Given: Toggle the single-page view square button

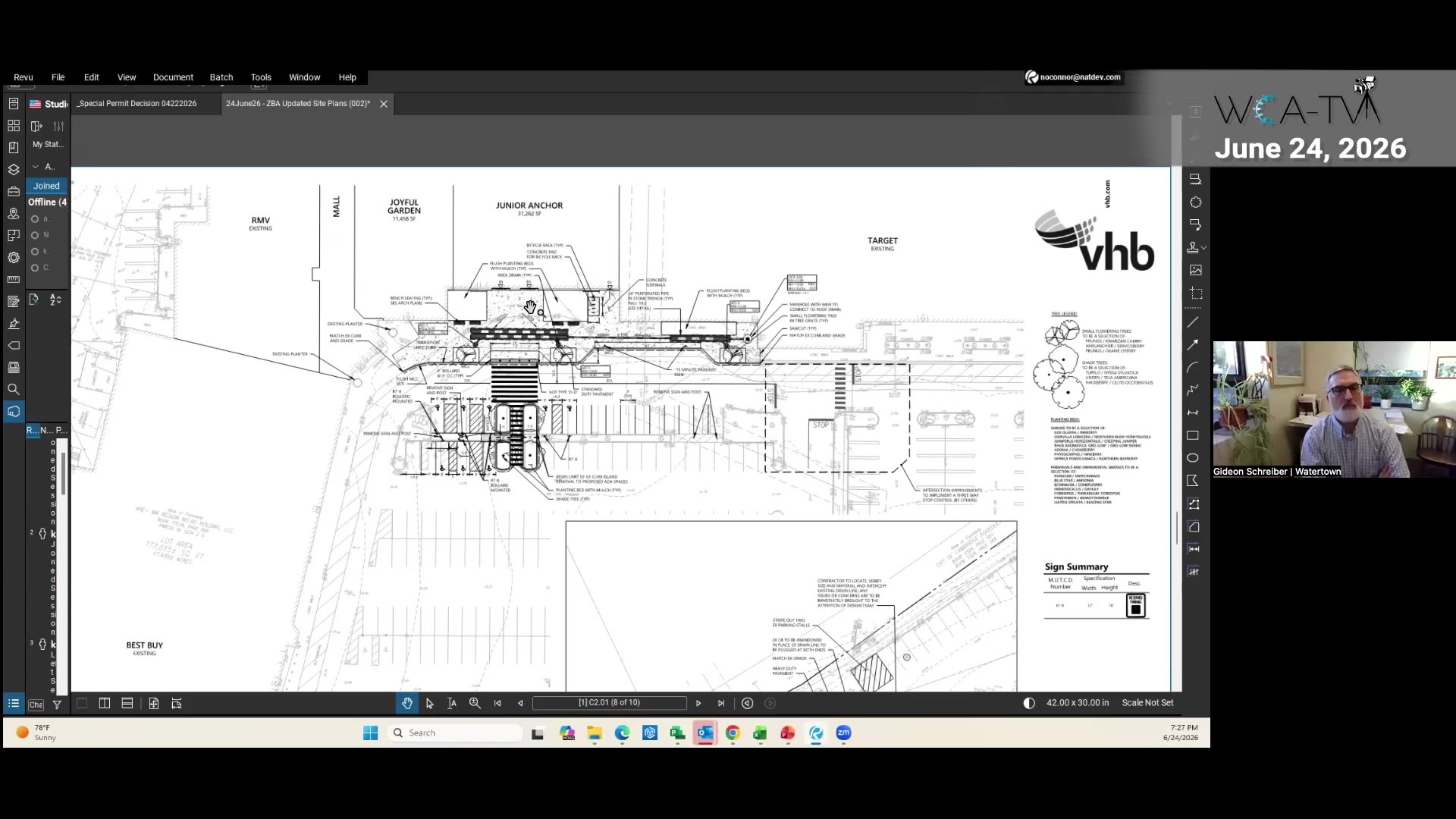Looking at the screenshot, I should 82,704.
